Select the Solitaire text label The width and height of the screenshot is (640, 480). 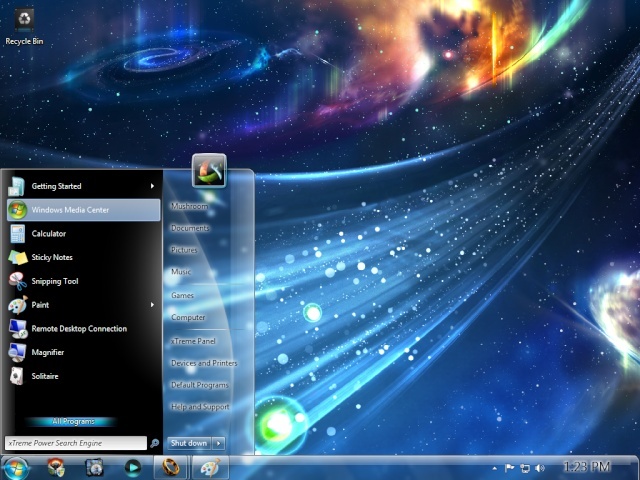(x=45, y=376)
